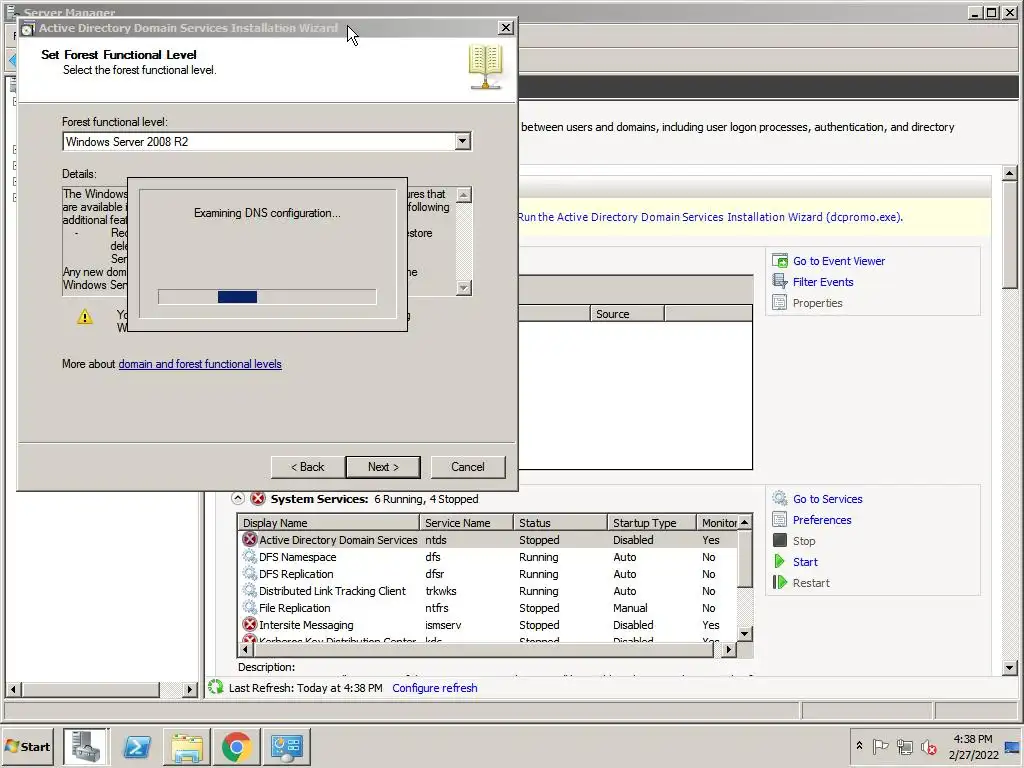Sort services by Startup Type column

[x=652, y=522]
